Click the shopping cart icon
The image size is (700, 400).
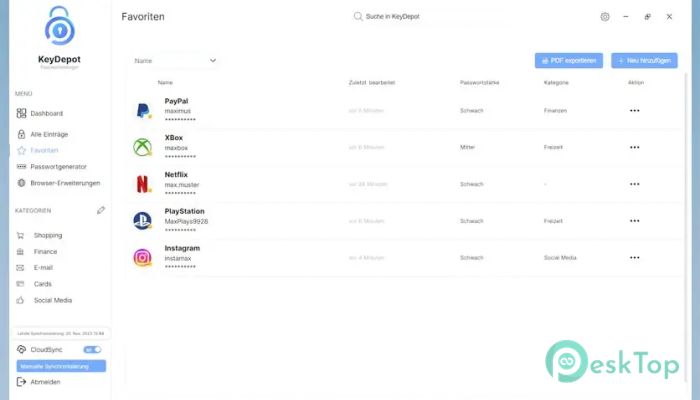tap(20, 235)
